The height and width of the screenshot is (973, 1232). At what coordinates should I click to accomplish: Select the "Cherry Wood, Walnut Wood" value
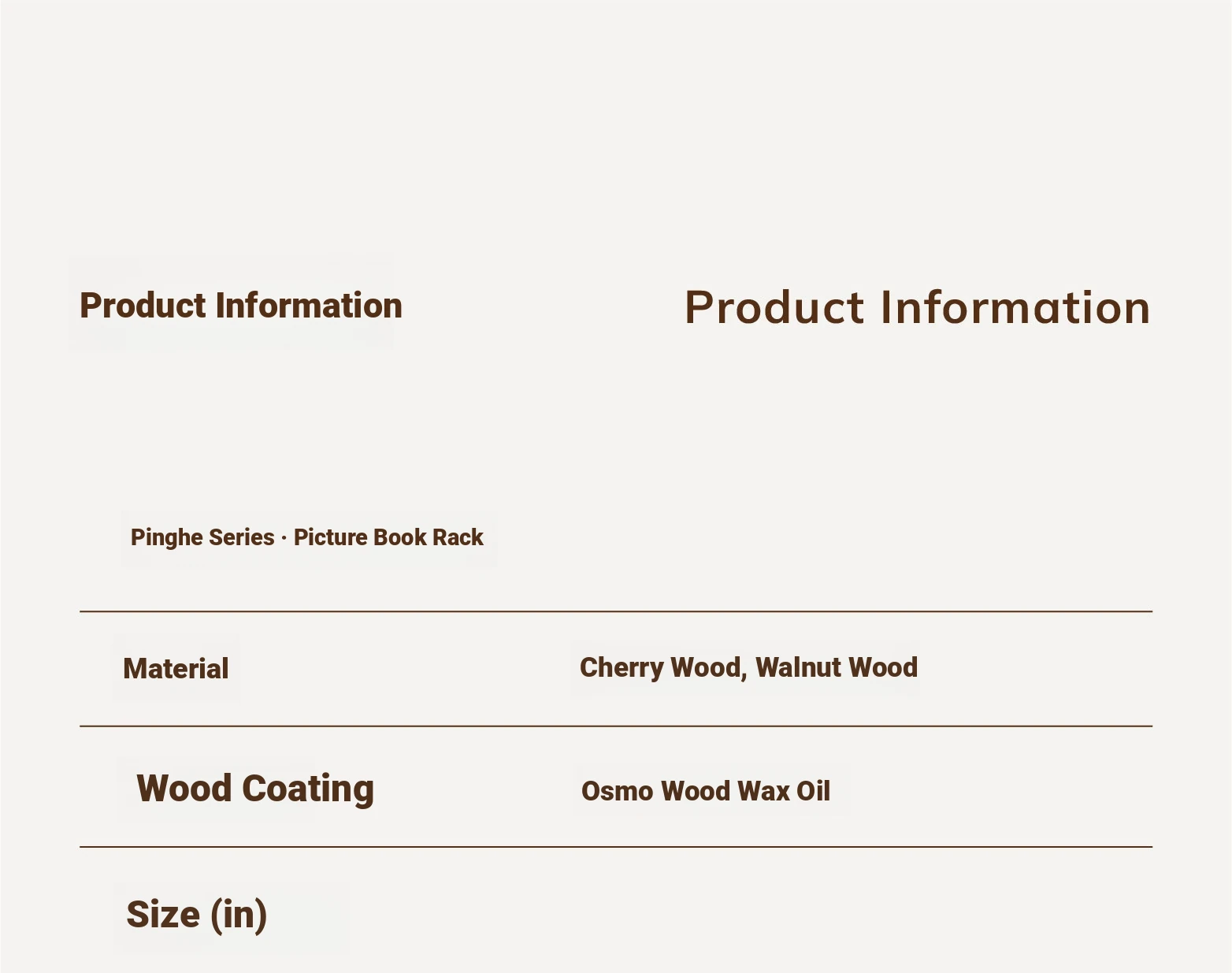pos(748,667)
